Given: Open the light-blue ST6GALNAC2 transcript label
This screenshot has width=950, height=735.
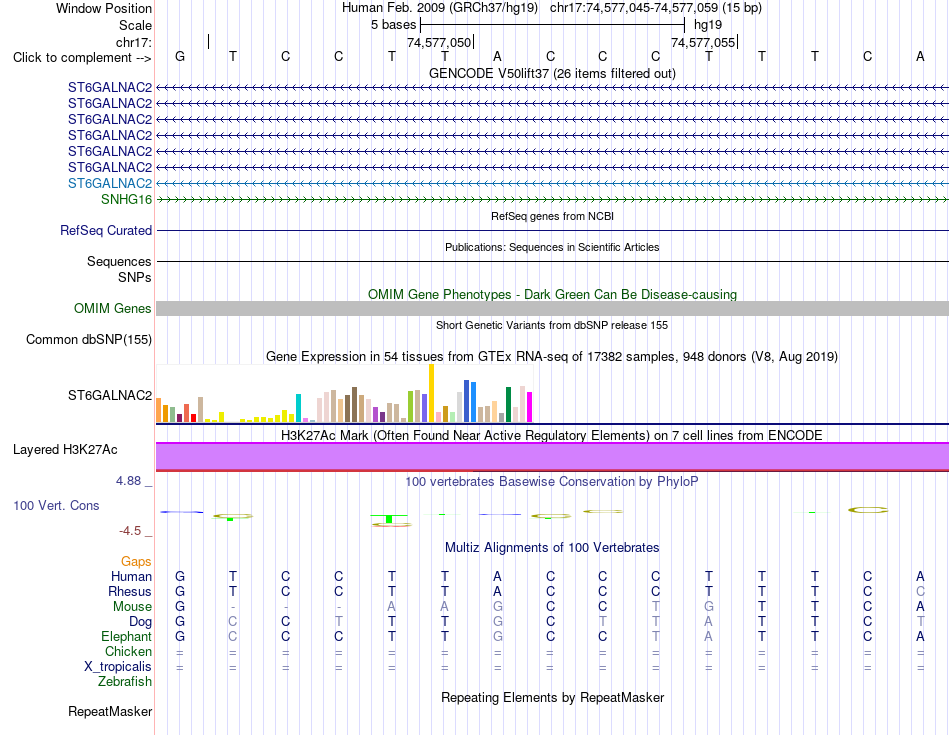Looking at the screenshot, I should point(110,183).
